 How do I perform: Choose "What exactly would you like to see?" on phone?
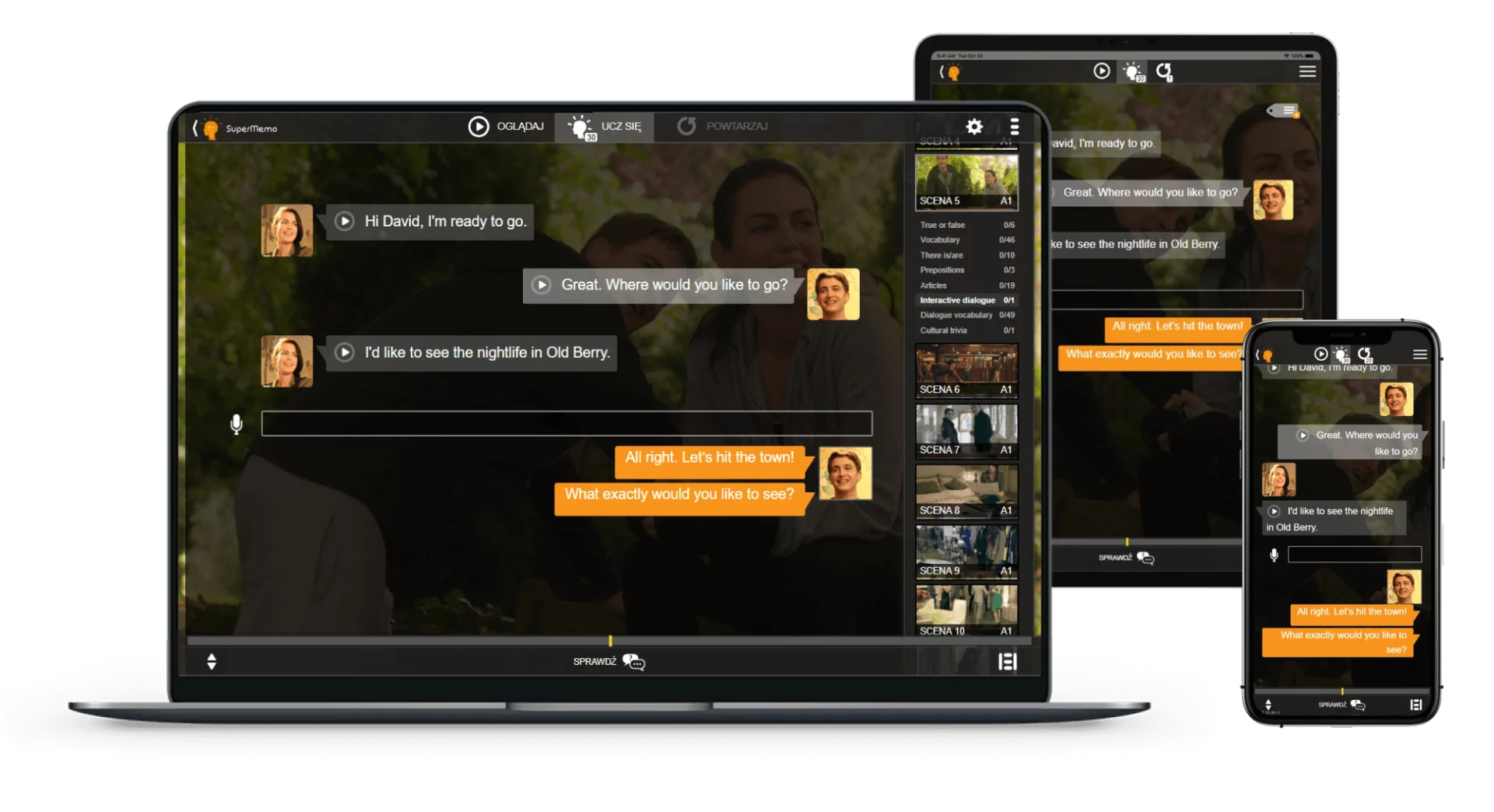coord(1338,642)
